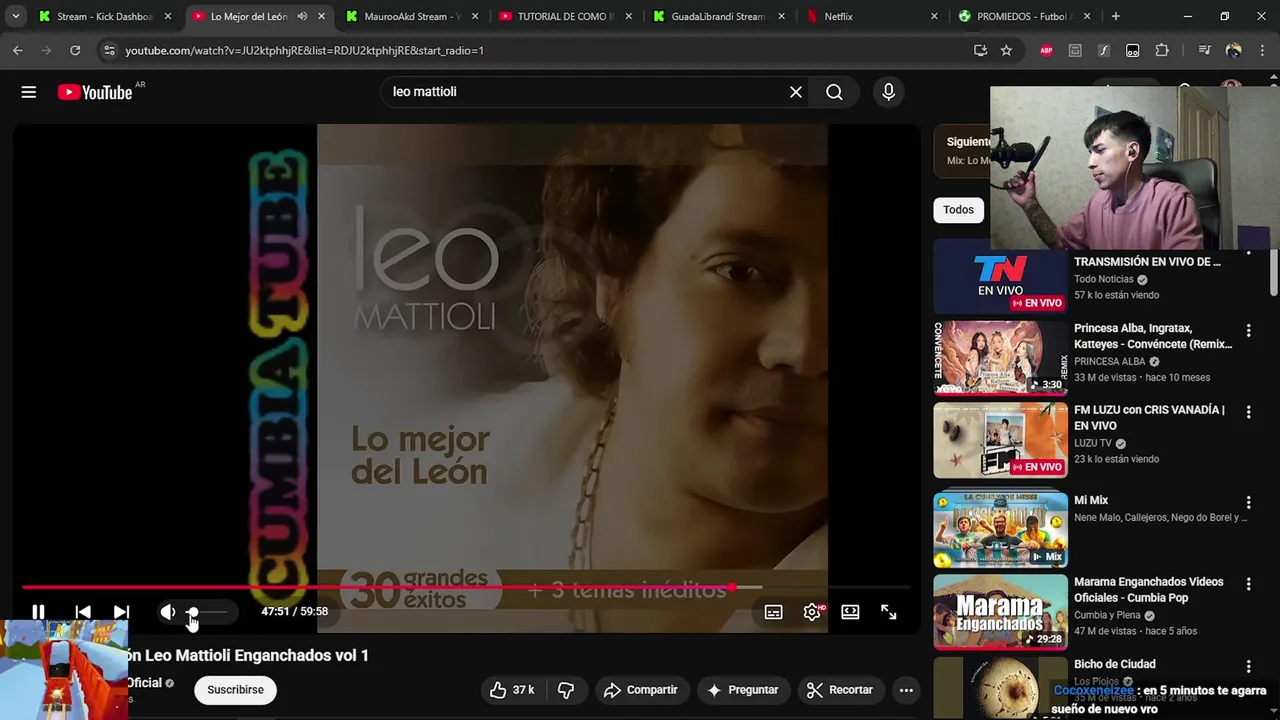1280x720 pixels.
Task: Click the YouTube URL address bar
Action: pyautogui.click(x=540, y=50)
